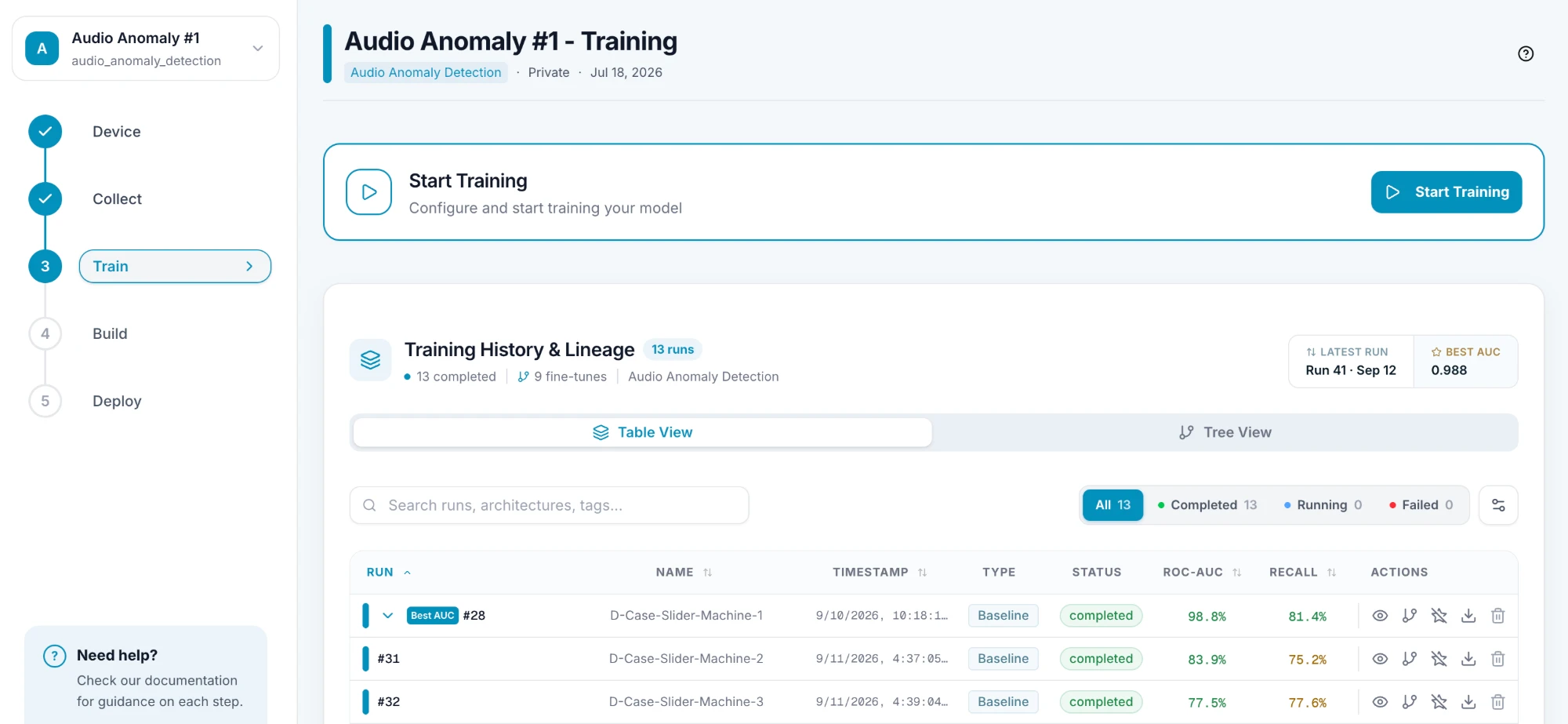Delete run #32 with trash icon
Image resolution: width=1568 pixels, height=724 pixels.
pos(1497,702)
